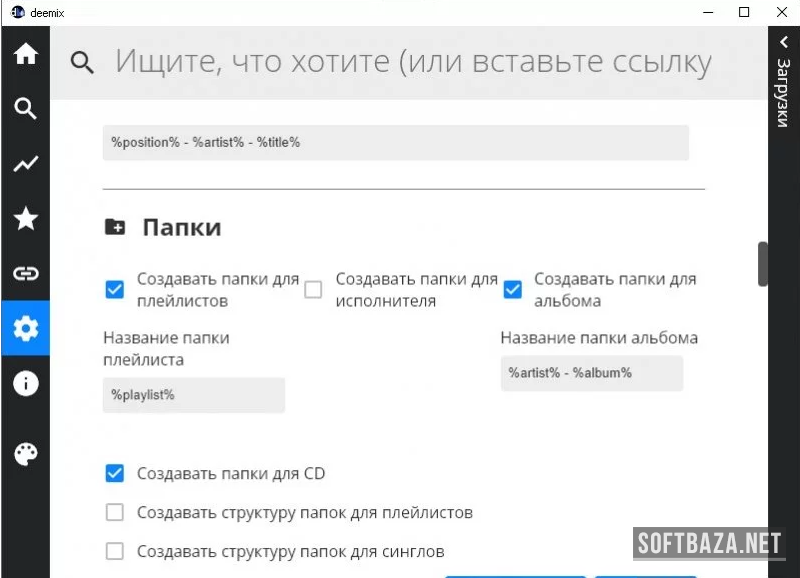Disable "Создавать папки для плейлистов" checkbox
This screenshot has width=800, height=578.
pos(115,290)
